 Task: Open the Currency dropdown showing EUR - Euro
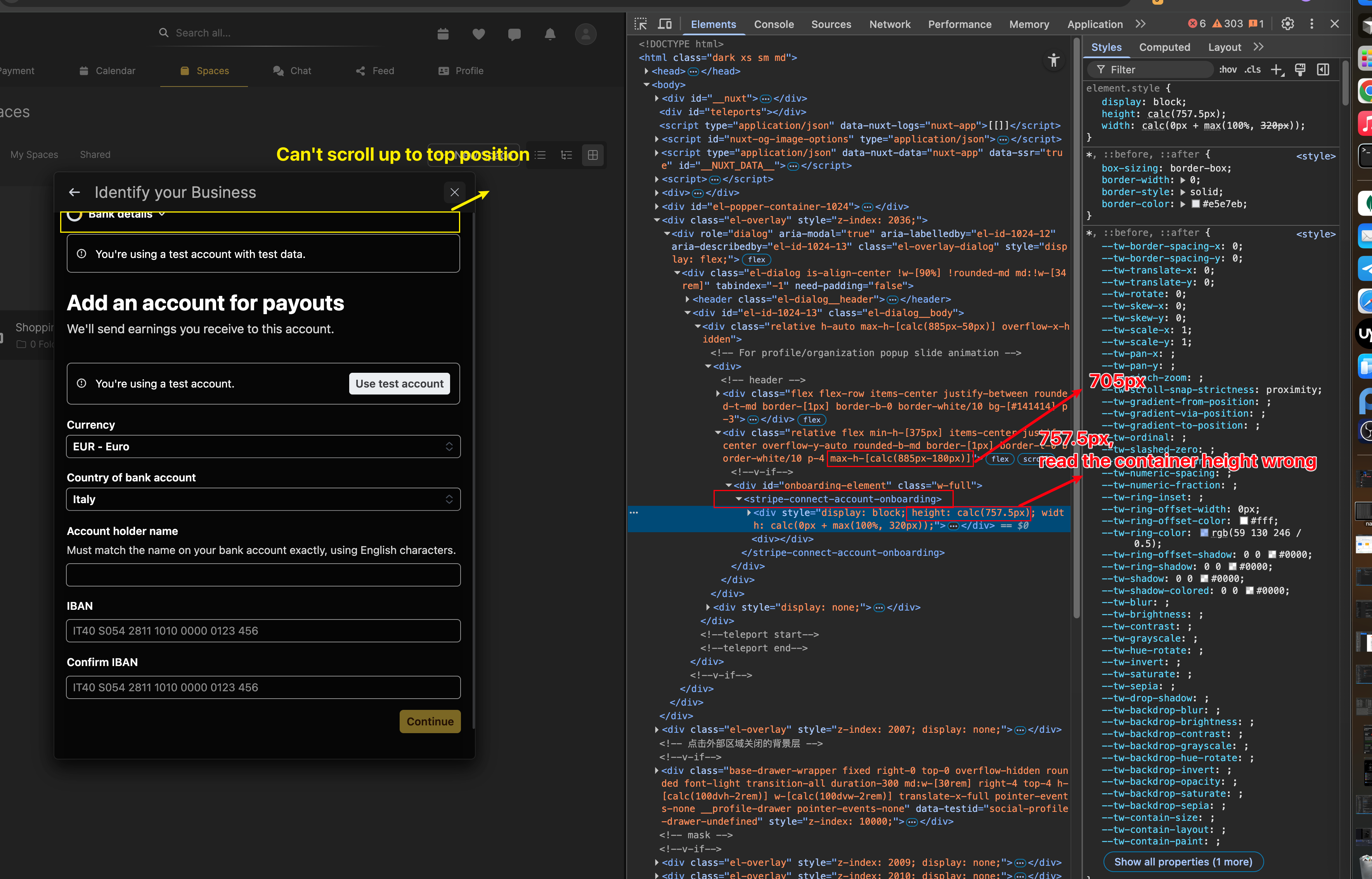(263, 446)
